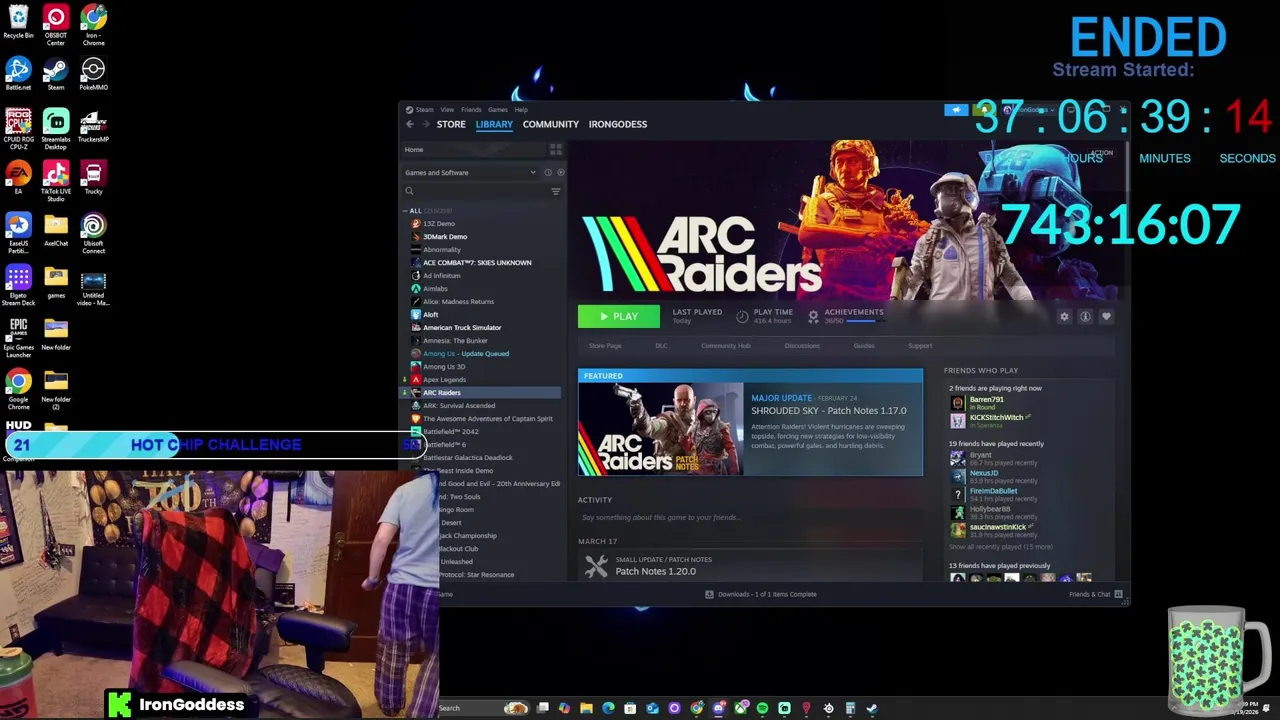
Task: Open ARC Raiders manage gear icon
Action: [1064, 316]
